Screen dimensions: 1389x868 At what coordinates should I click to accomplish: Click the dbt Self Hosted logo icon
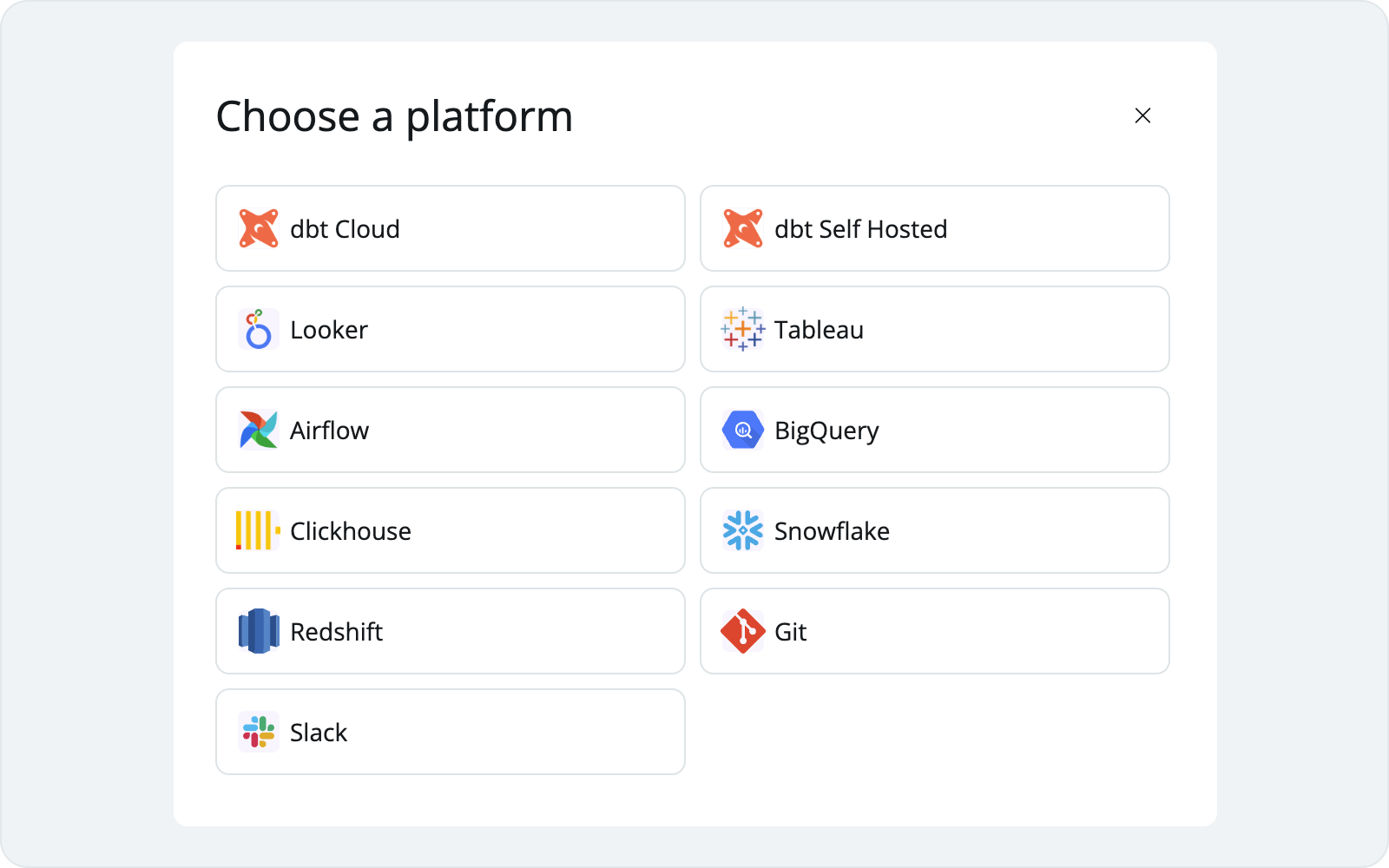click(x=741, y=228)
